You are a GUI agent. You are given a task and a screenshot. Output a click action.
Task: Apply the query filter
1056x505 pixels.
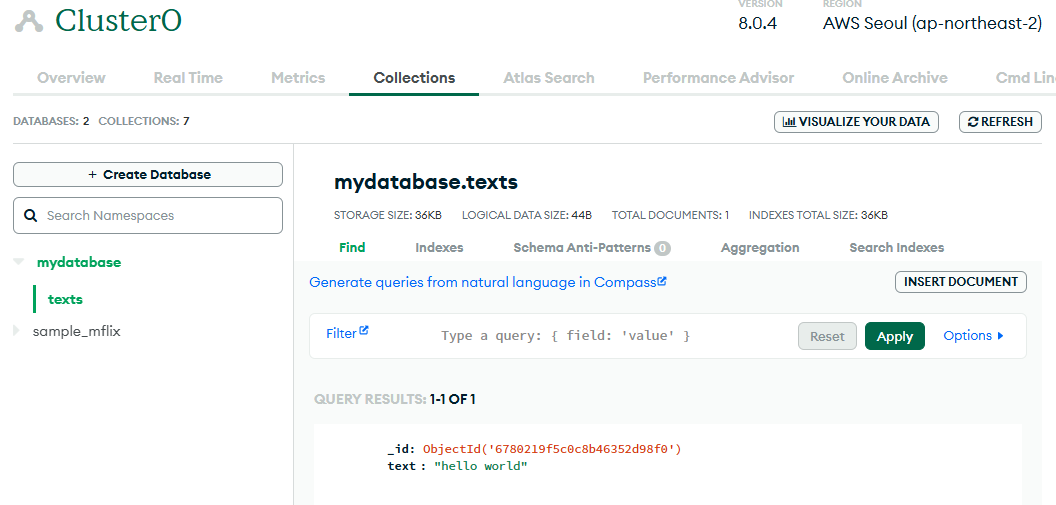point(894,336)
